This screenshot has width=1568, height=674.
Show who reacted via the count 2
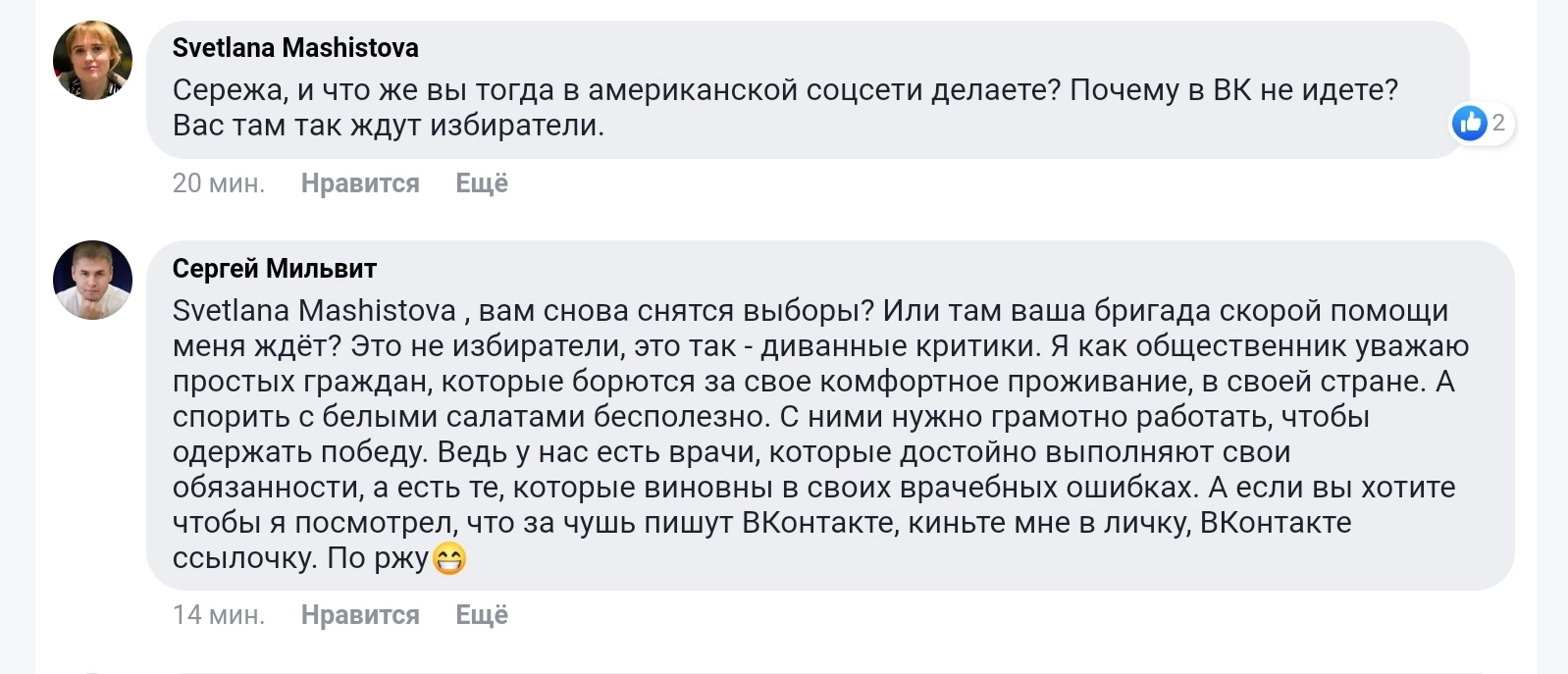pyautogui.click(x=1498, y=123)
